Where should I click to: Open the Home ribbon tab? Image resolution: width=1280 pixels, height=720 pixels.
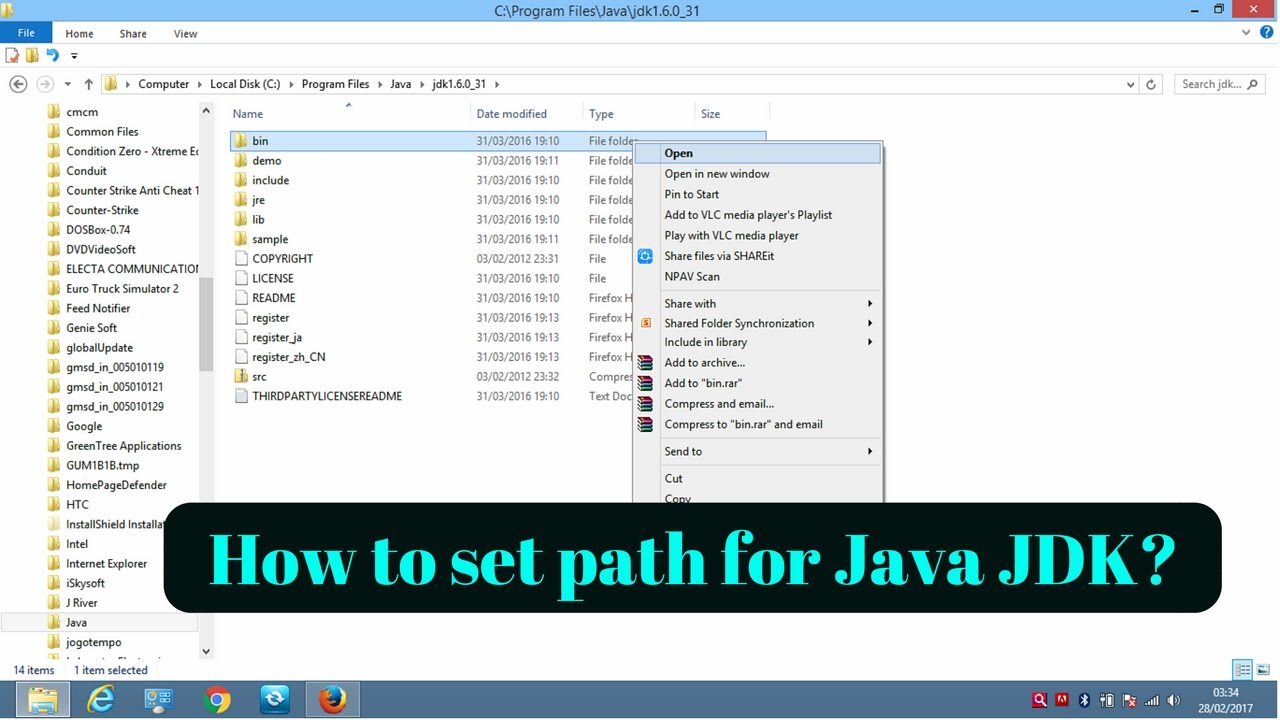tap(79, 33)
